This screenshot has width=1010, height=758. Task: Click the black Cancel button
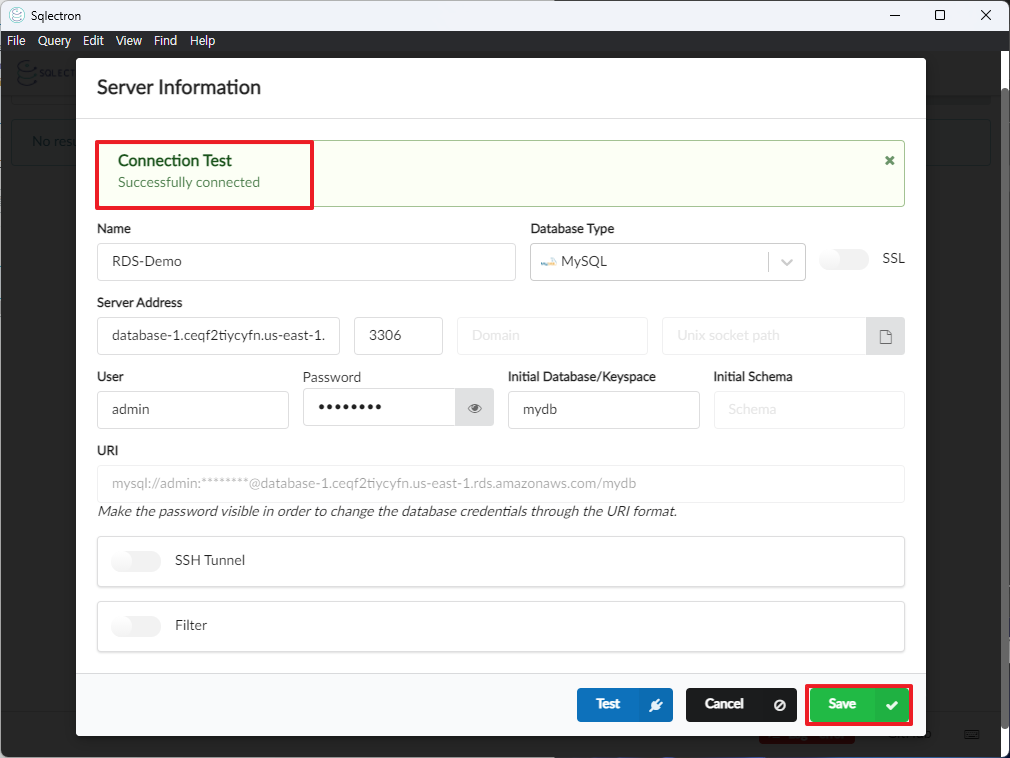pos(741,705)
